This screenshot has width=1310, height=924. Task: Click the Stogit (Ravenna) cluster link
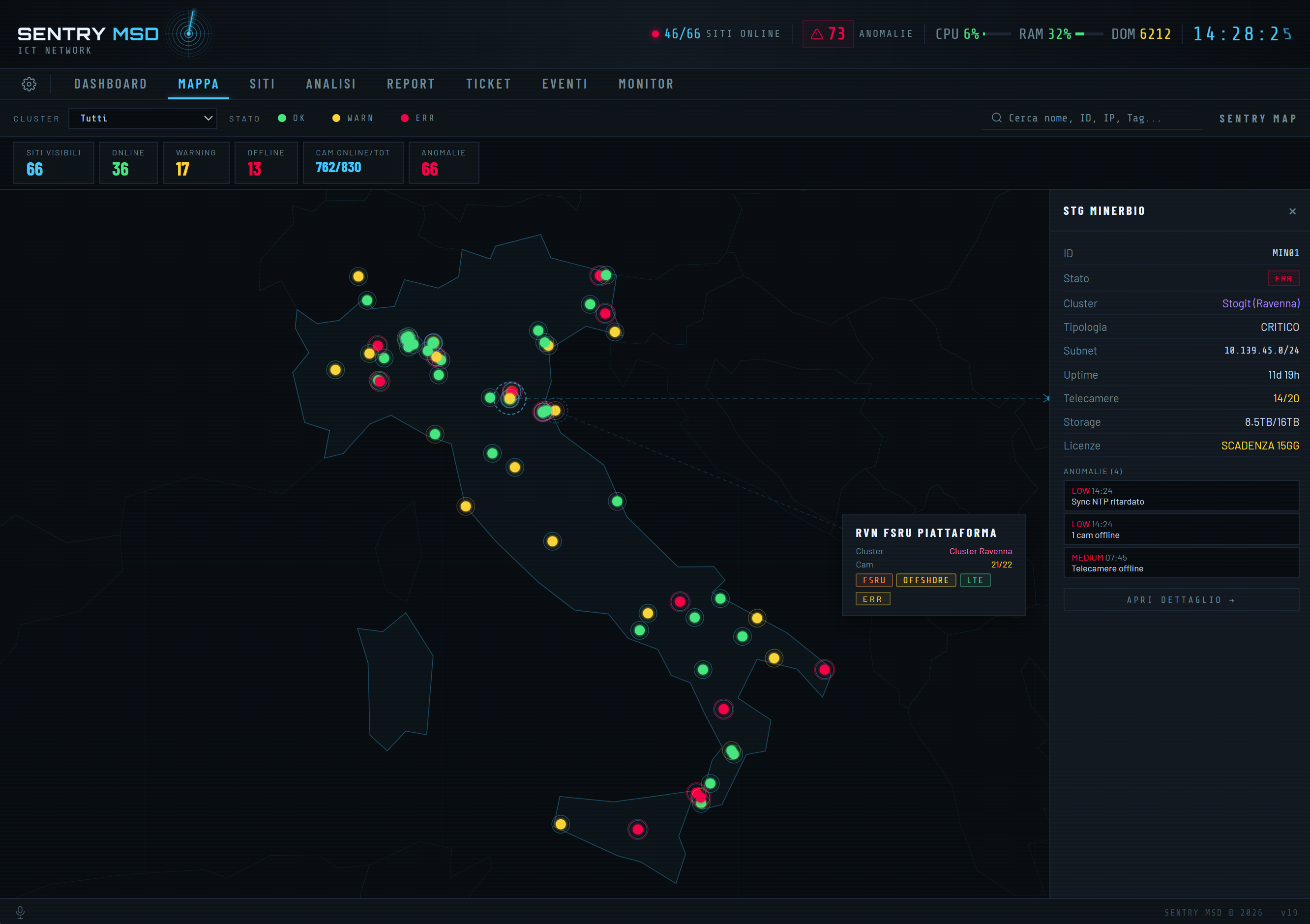point(1260,303)
